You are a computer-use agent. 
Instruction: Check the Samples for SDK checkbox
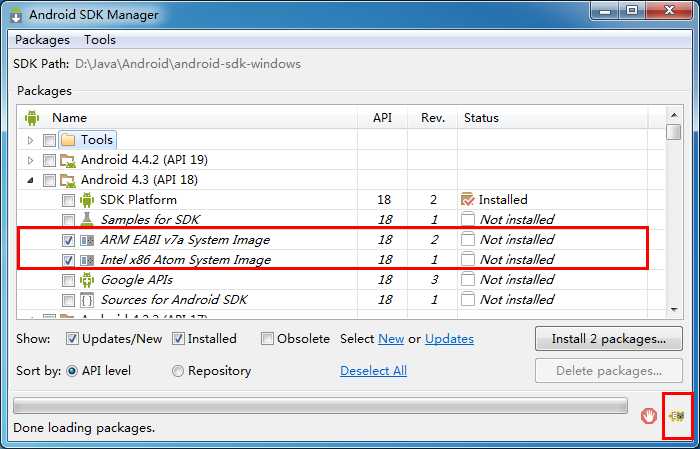point(68,220)
